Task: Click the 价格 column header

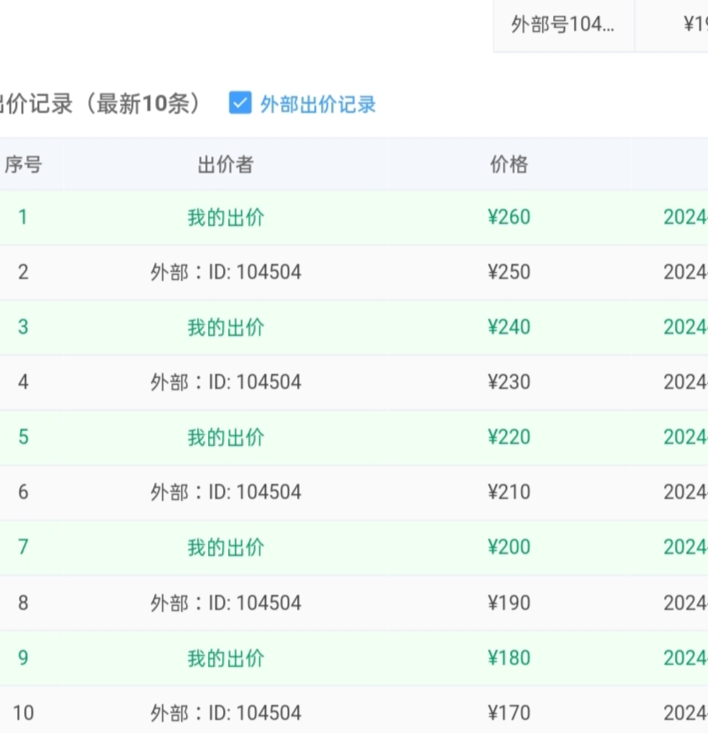Action: (x=508, y=165)
